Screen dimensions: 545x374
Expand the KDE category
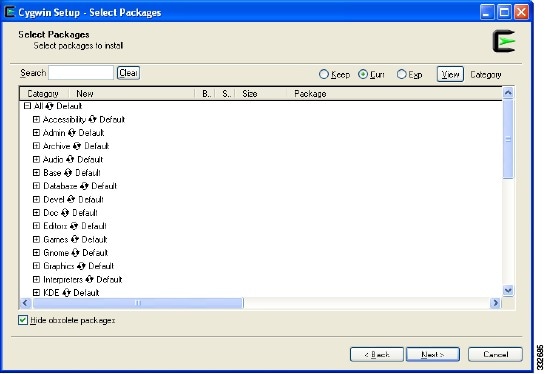pos(36,292)
